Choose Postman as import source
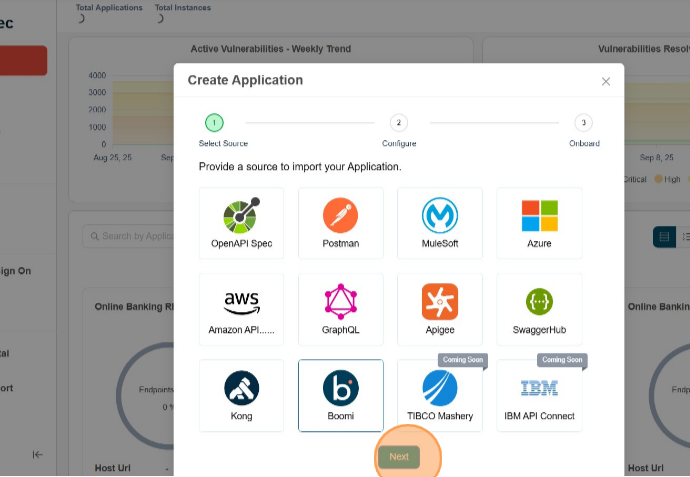The width and height of the screenshot is (690, 477). (340, 223)
